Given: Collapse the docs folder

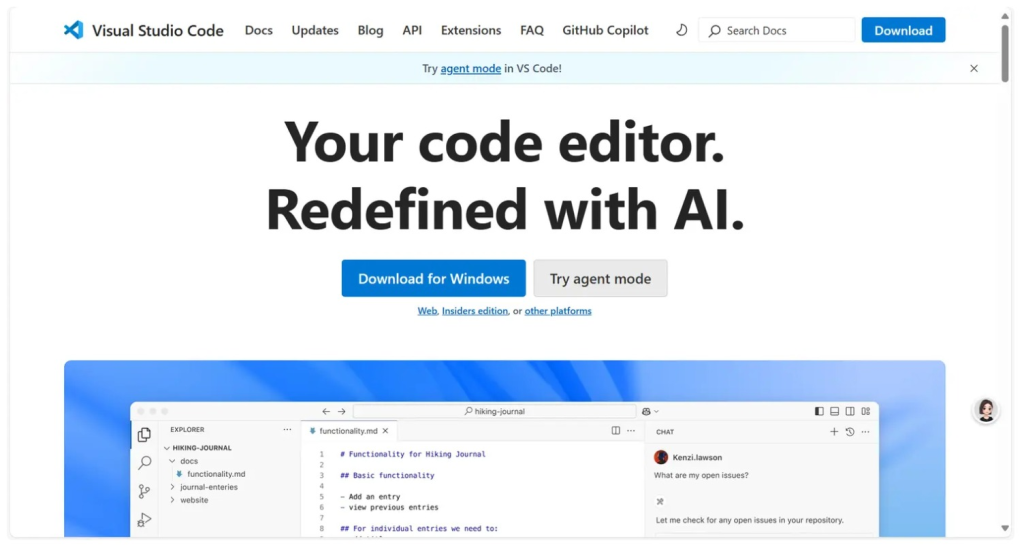Looking at the screenshot, I should (172, 461).
